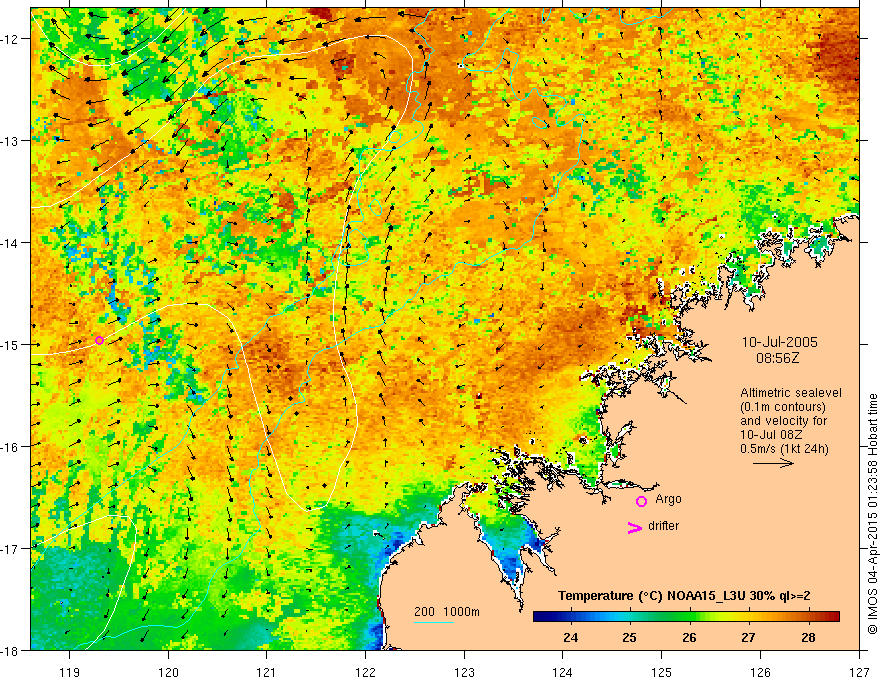The width and height of the screenshot is (880, 680).
Task: Click the '0.5m/s (1kt 24h)' text
Action: [x=784, y=449]
